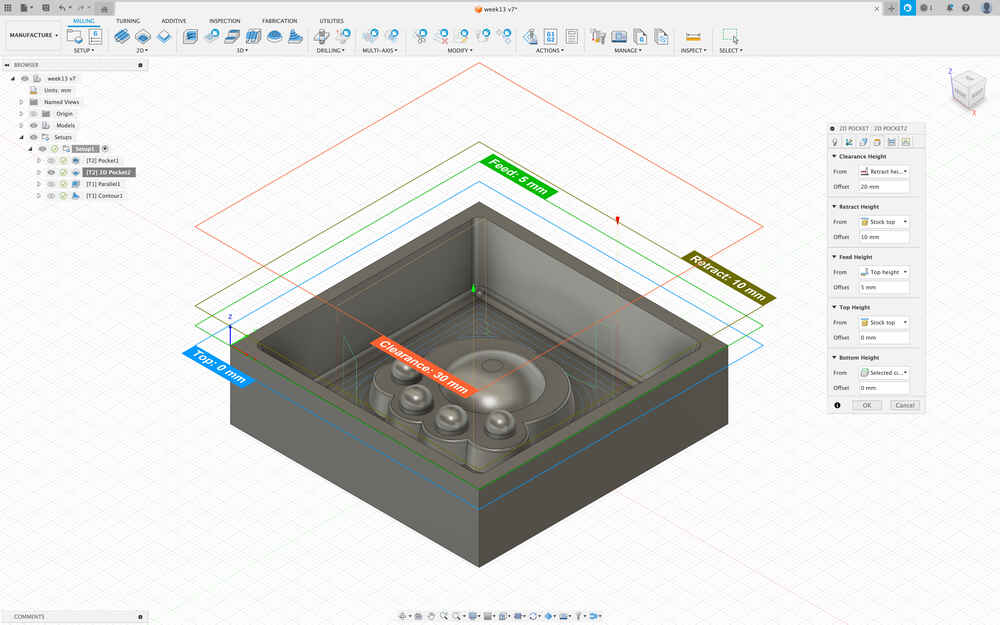
Task: Click Cancel in the 2D Pocket dialog
Action: [x=904, y=405]
